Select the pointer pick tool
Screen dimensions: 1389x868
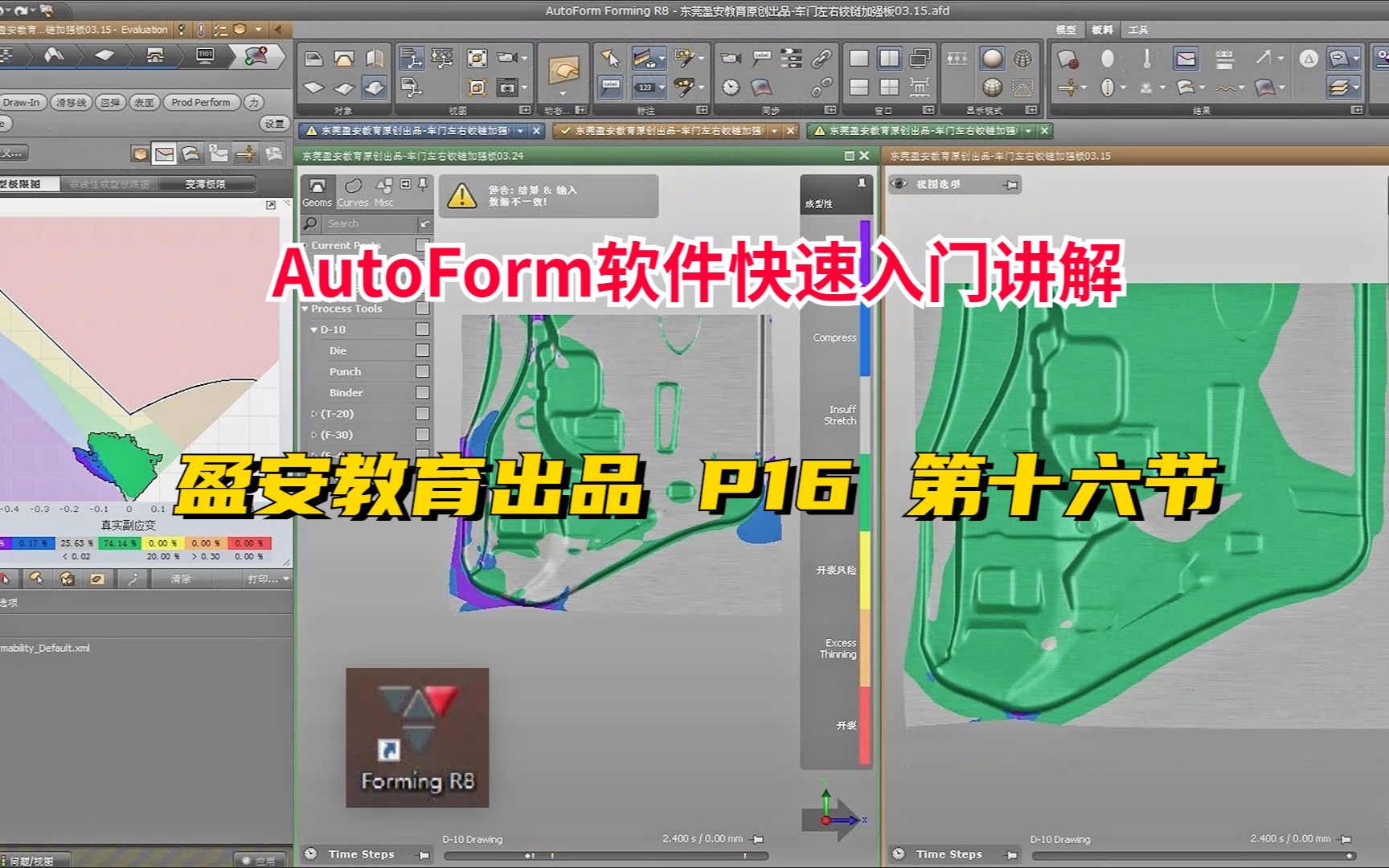(x=610, y=59)
